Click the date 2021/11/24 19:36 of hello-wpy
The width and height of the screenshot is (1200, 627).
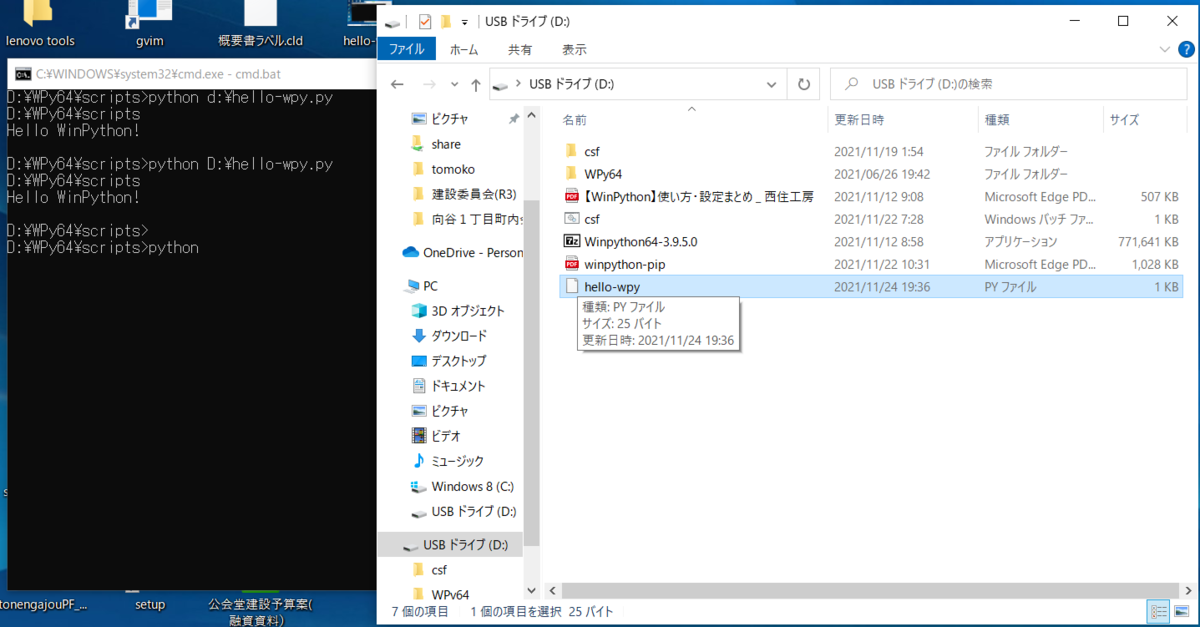884,286
